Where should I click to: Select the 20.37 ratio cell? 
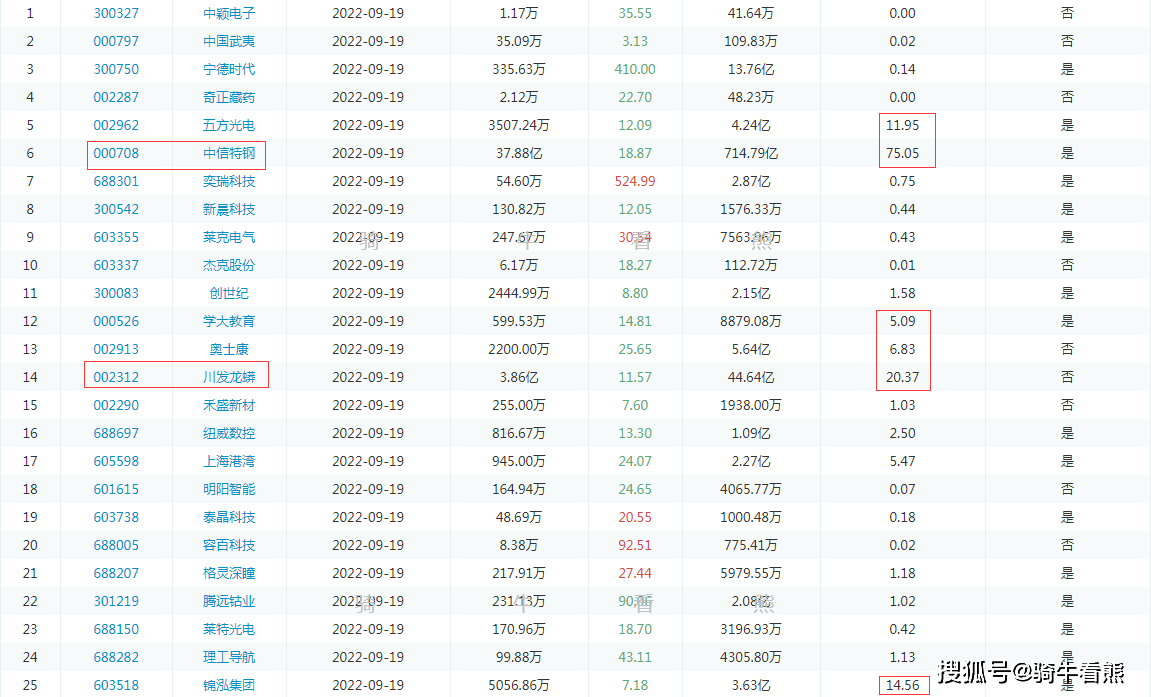point(902,377)
